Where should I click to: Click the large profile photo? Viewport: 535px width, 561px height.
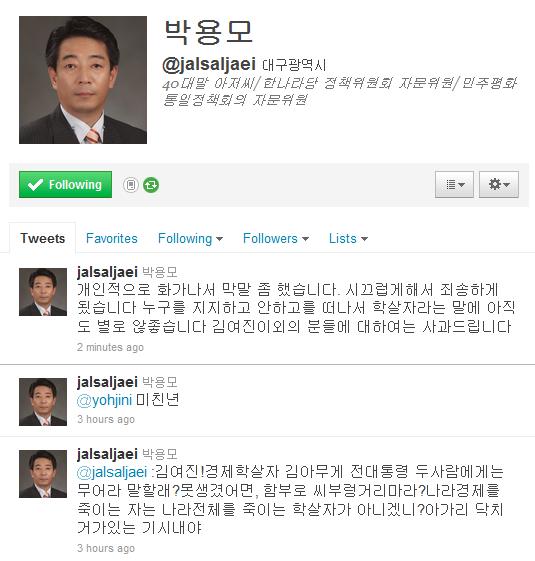tap(83, 80)
